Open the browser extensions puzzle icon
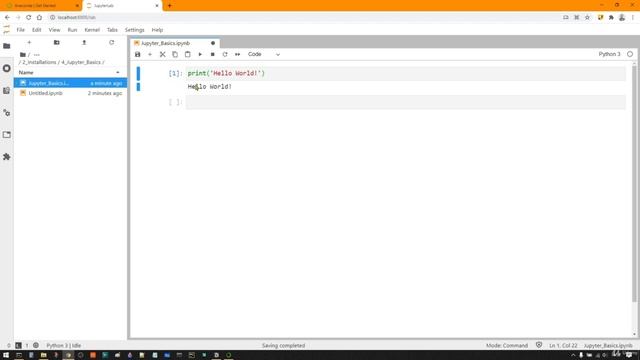This screenshot has width=640, height=360. (x=611, y=18)
